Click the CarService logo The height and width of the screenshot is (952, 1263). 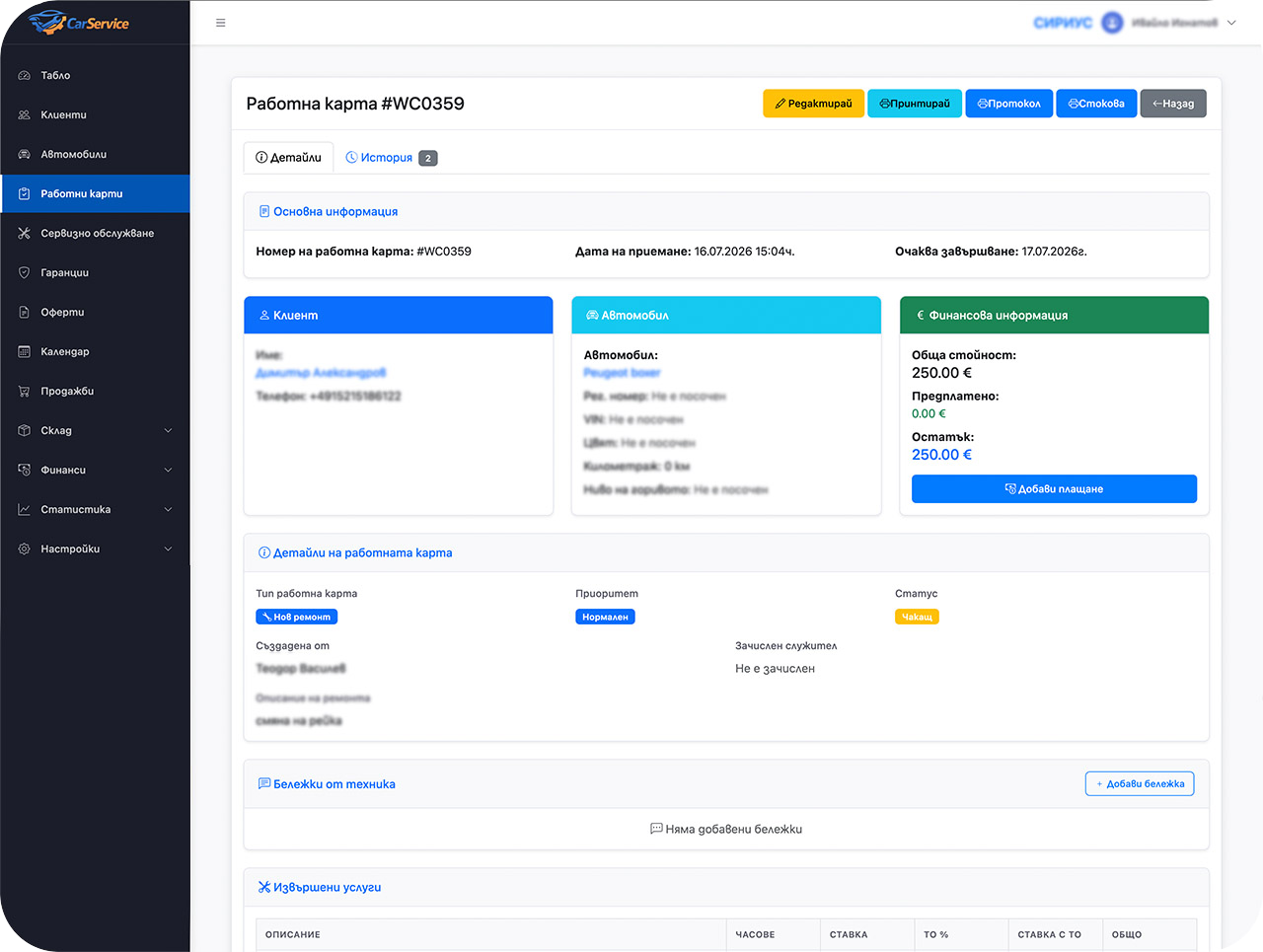coord(79,22)
